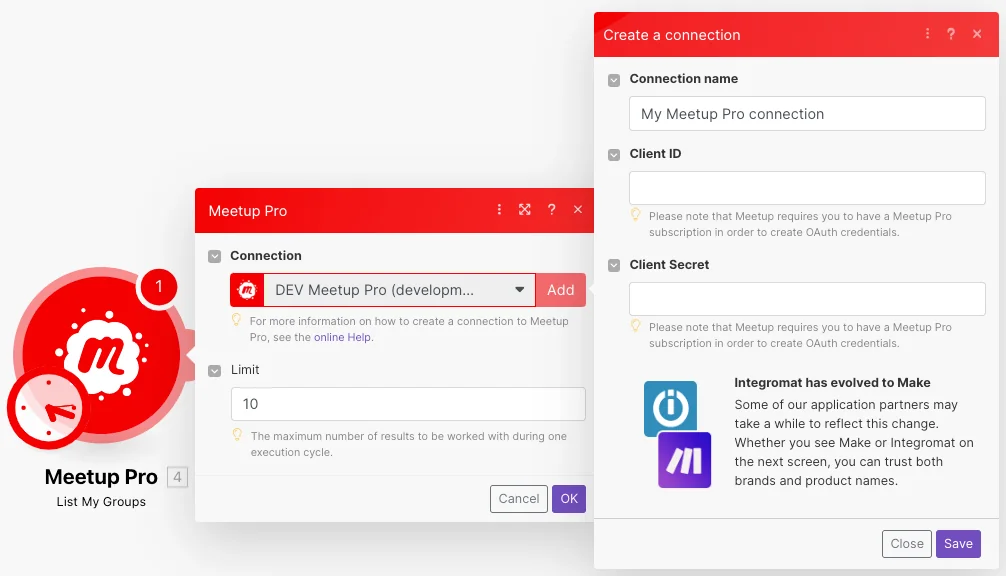Click Cancel in Meetup Pro dialog
1006x576 pixels.
[x=519, y=498]
